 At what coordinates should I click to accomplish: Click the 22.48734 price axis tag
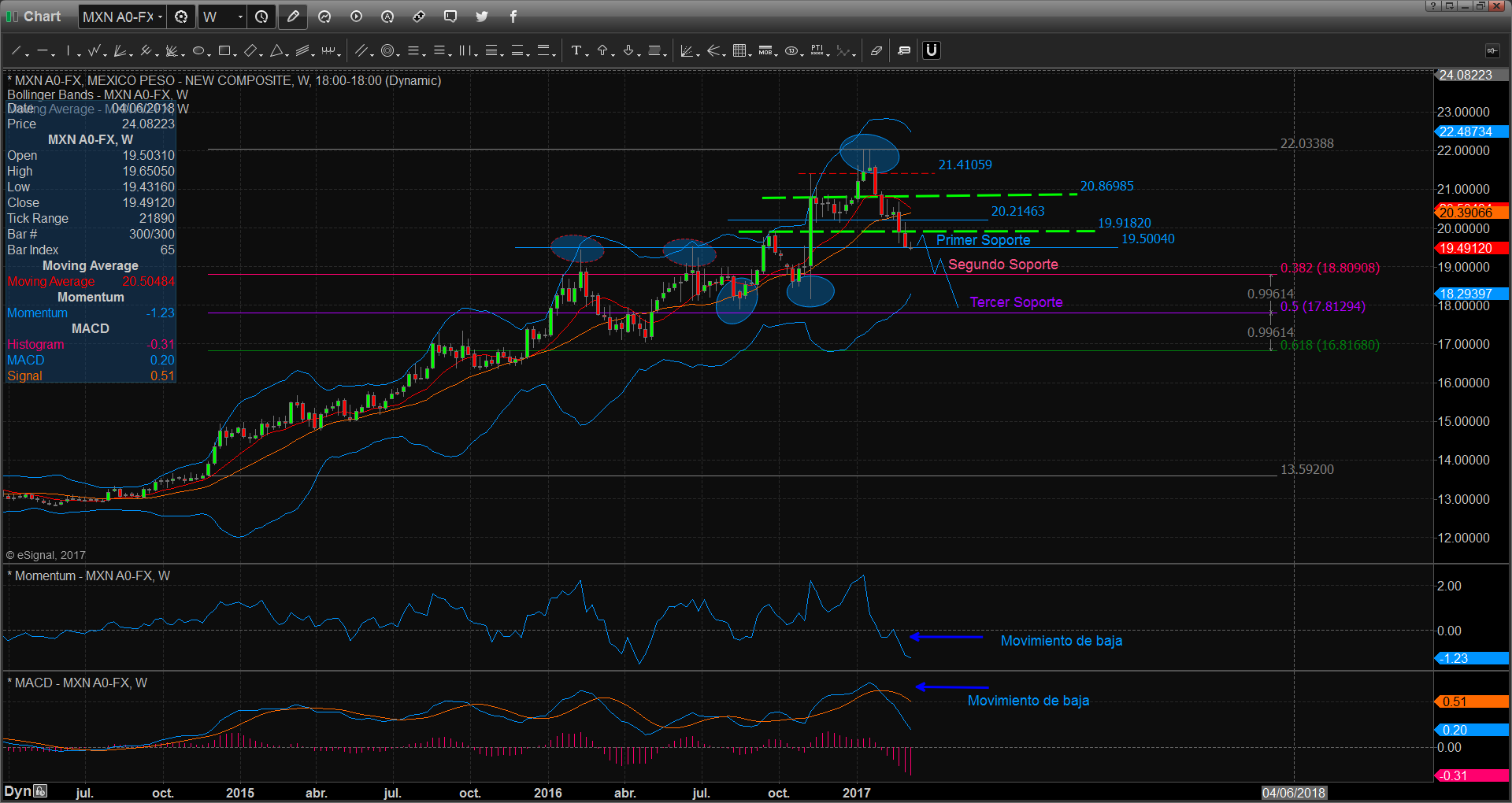pos(1471,131)
